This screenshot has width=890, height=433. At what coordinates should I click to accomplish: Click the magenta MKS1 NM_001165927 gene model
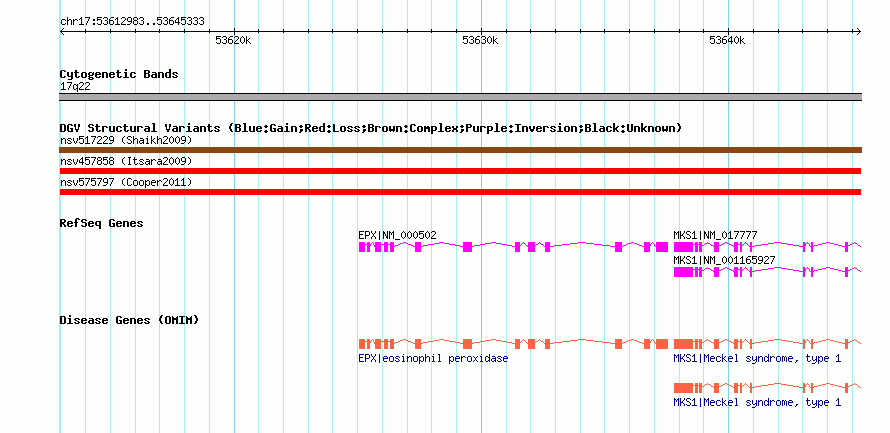(x=767, y=272)
